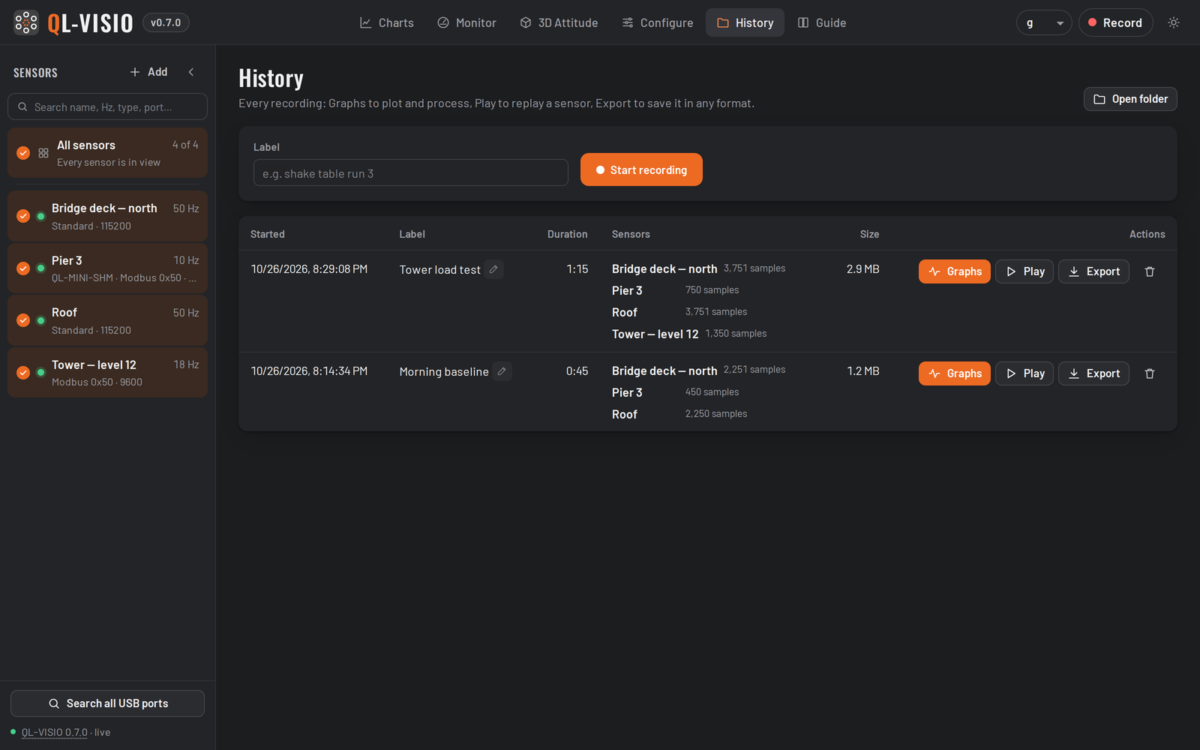Open the QL-VISIO 0.7.0 version link
This screenshot has width=1200, height=750.
(55, 732)
